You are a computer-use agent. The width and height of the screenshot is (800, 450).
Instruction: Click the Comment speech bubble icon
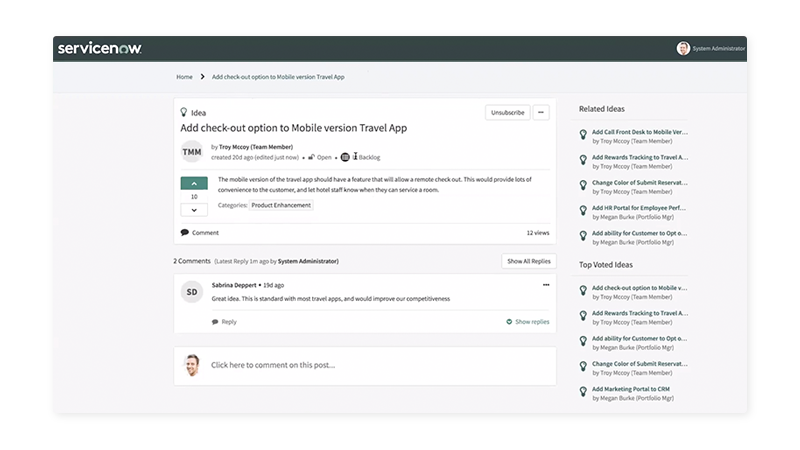click(x=185, y=233)
